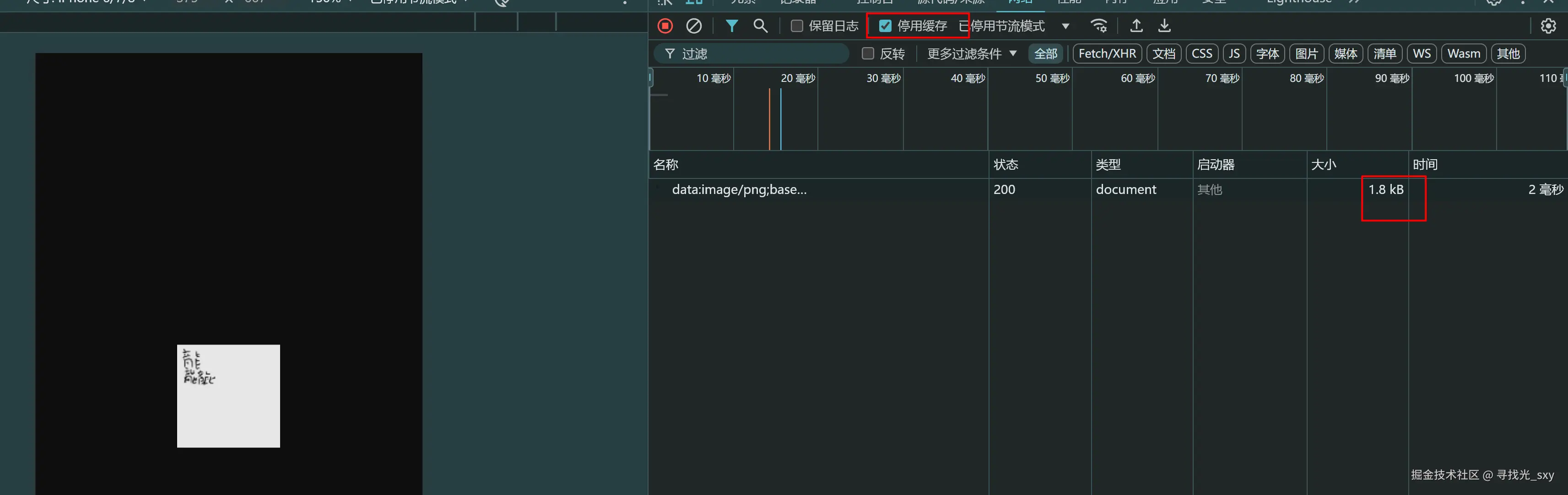The image size is (1568, 495).
Task: Click the red stop recording icon
Action: [665, 26]
